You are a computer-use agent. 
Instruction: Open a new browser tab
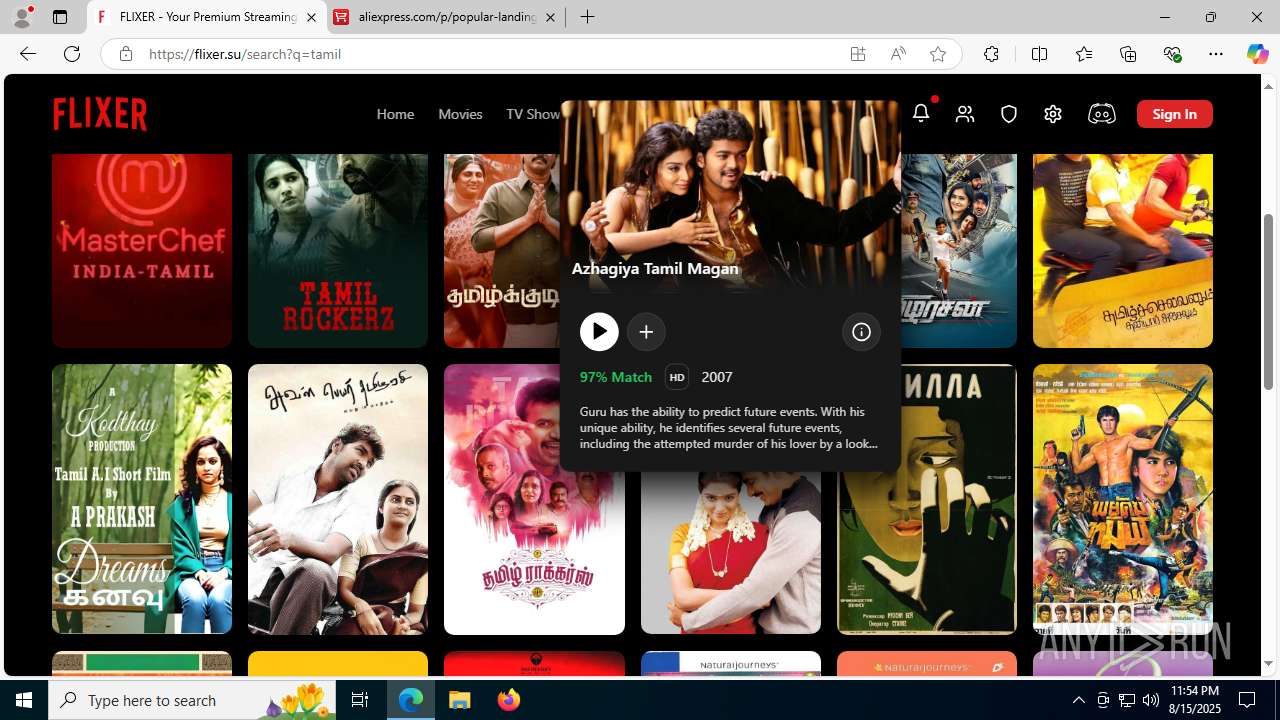pyautogui.click(x=588, y=17)
